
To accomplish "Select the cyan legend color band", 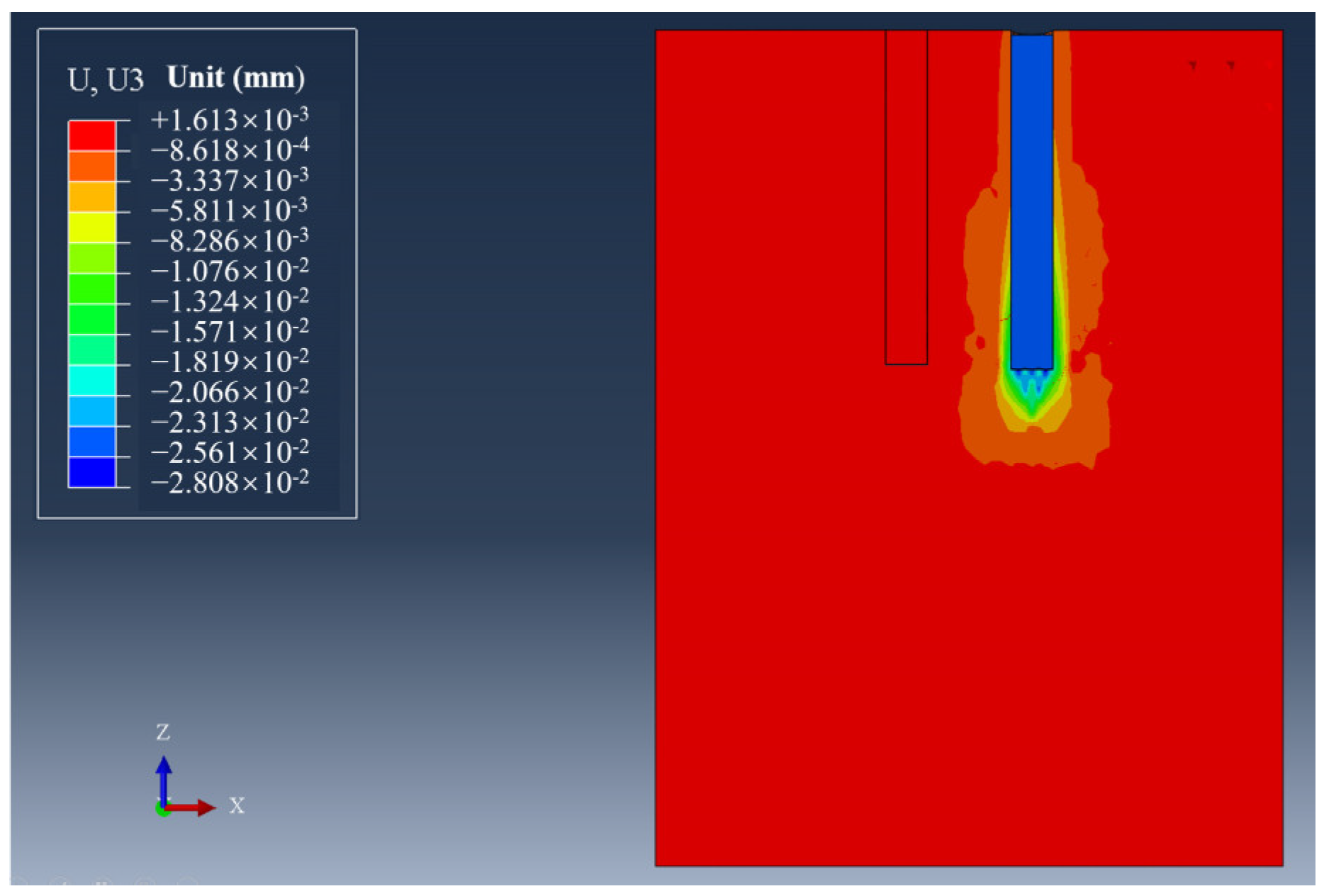I will point(92,381).
